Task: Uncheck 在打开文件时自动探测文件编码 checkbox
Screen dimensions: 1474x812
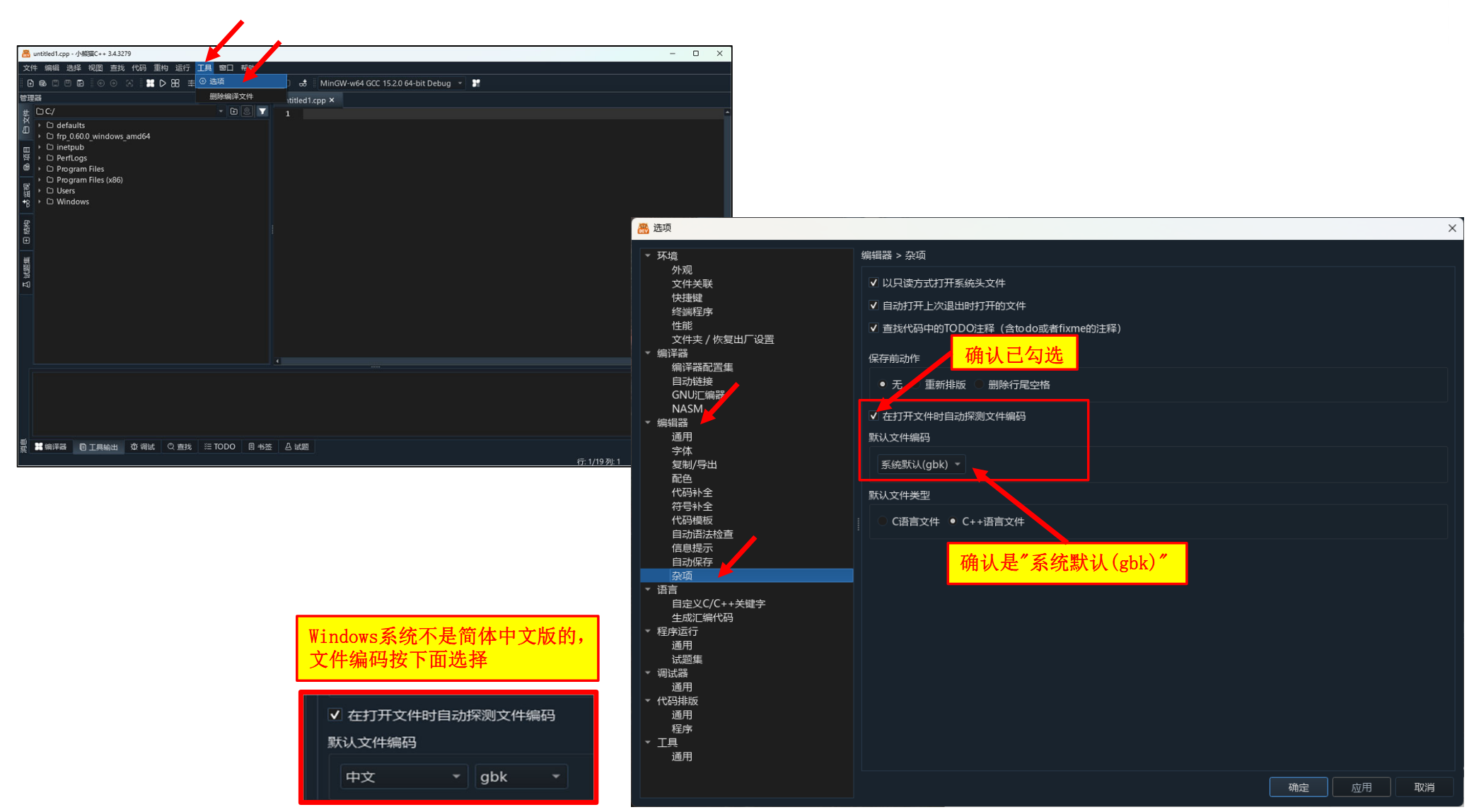Action: point(874,417)
